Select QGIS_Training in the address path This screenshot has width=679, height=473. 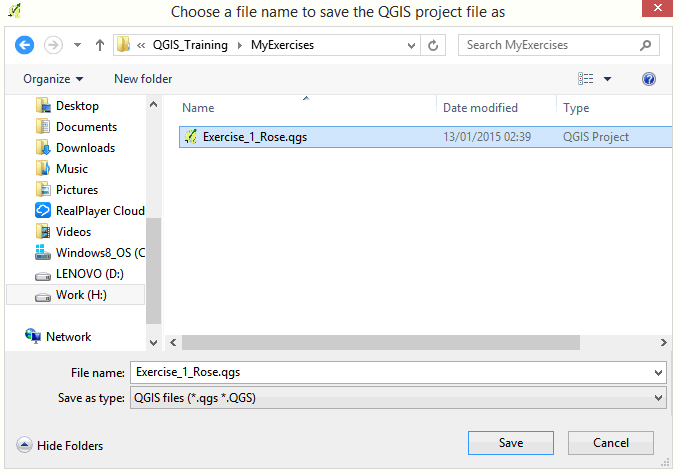190,45
